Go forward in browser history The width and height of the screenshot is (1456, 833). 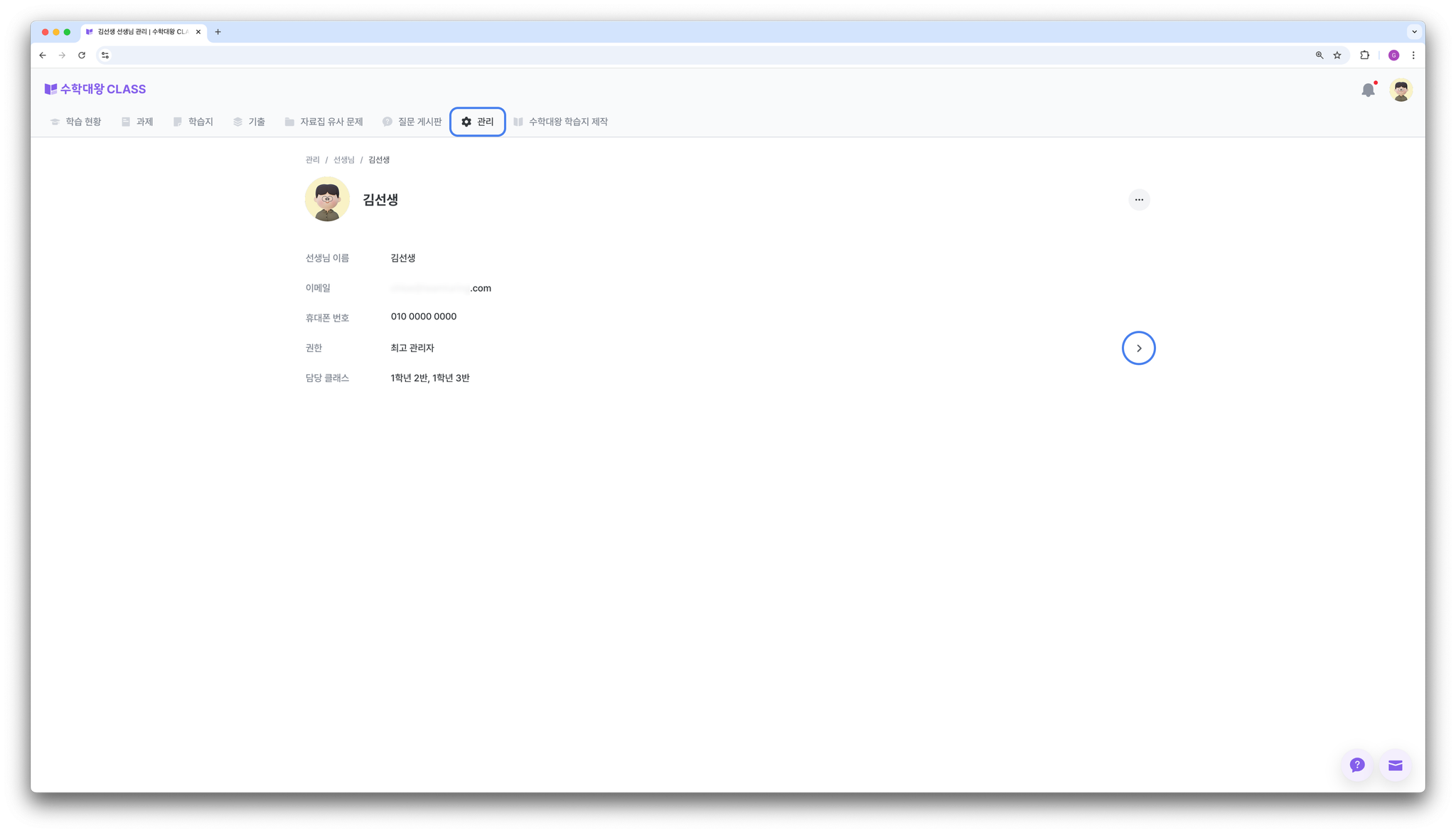tap(63, 55)
